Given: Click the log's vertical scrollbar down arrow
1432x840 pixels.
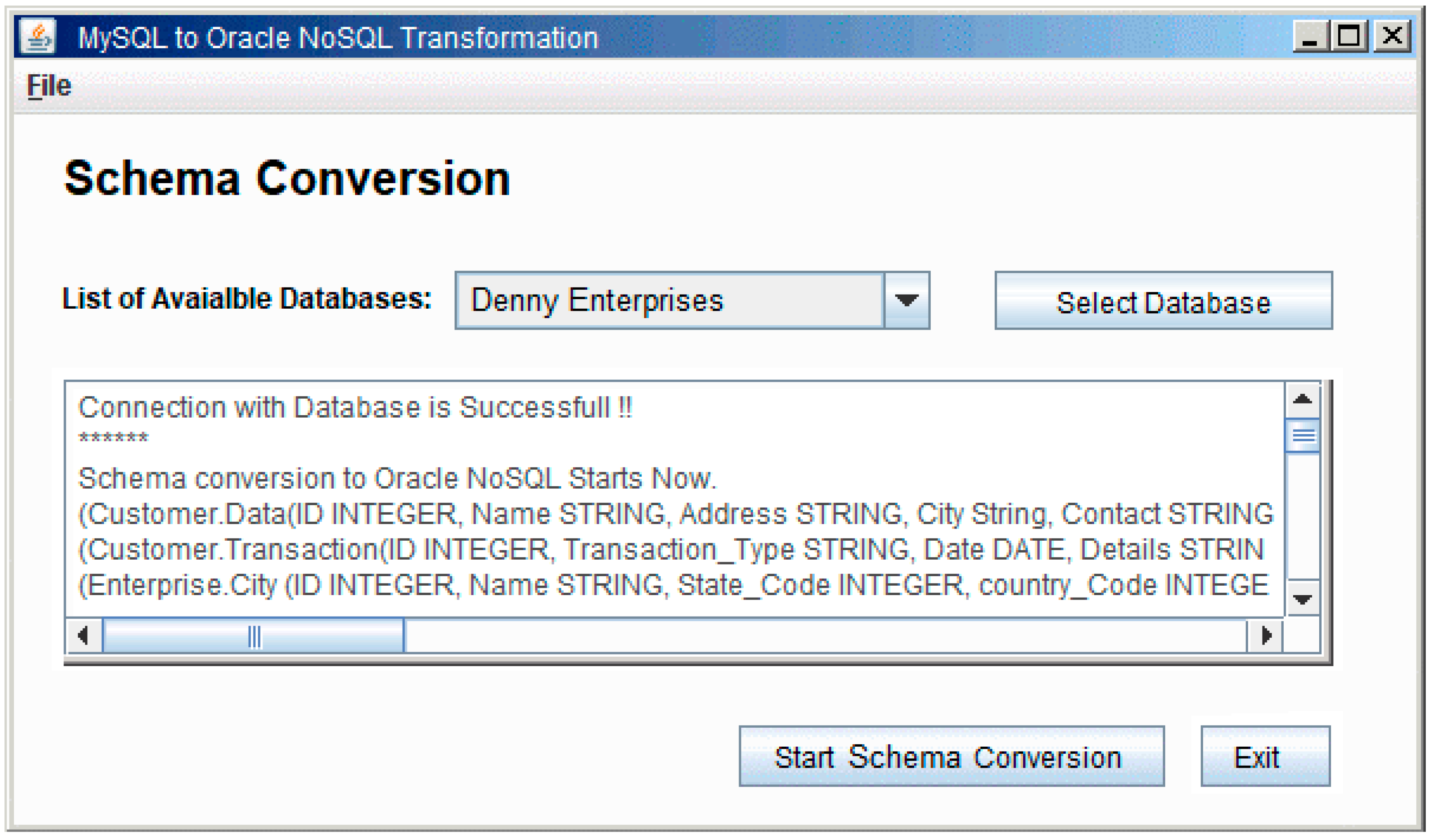Looking at the screenshot, I should 1302,598.
